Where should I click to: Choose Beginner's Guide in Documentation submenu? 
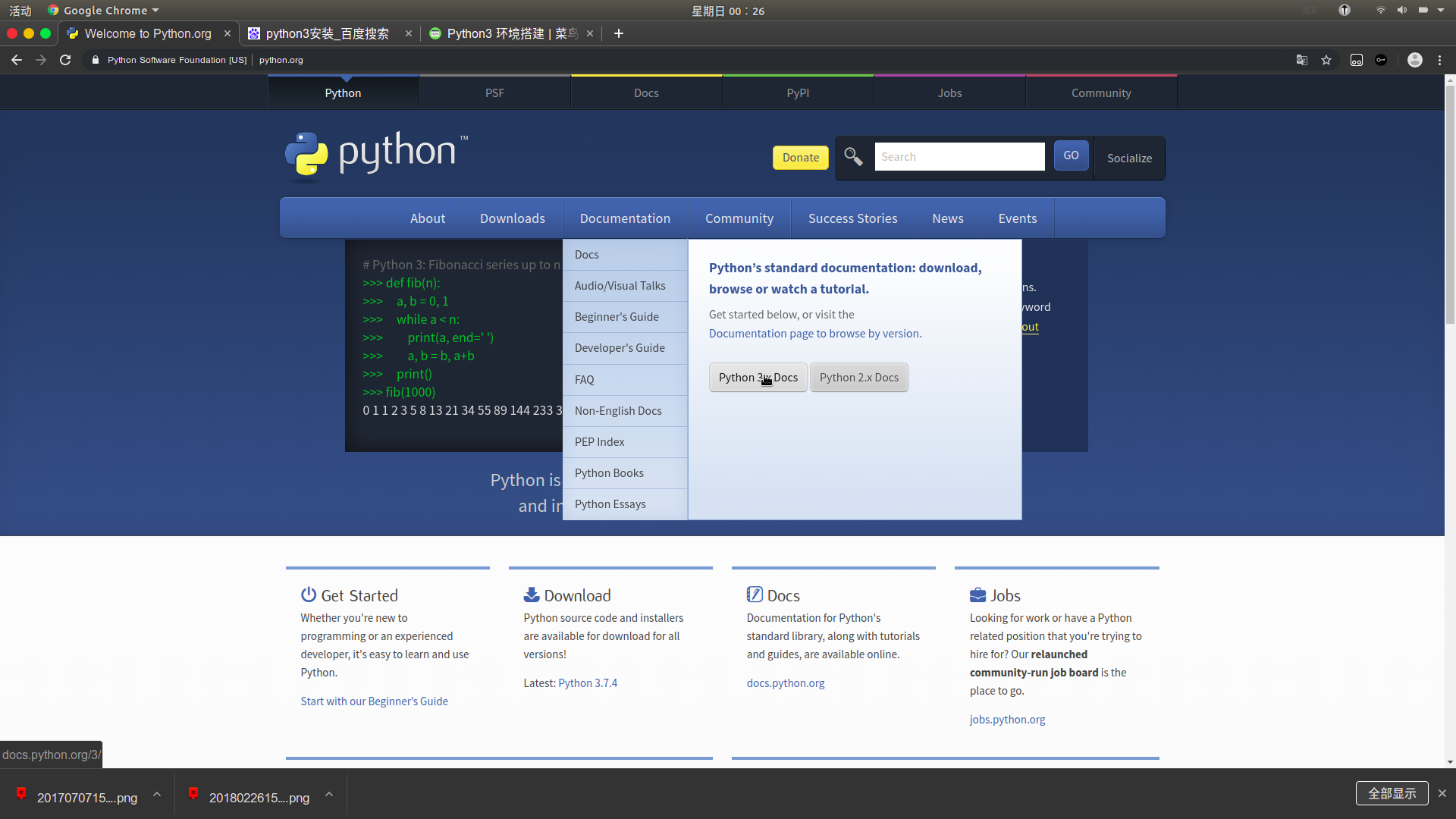point(625,317)
